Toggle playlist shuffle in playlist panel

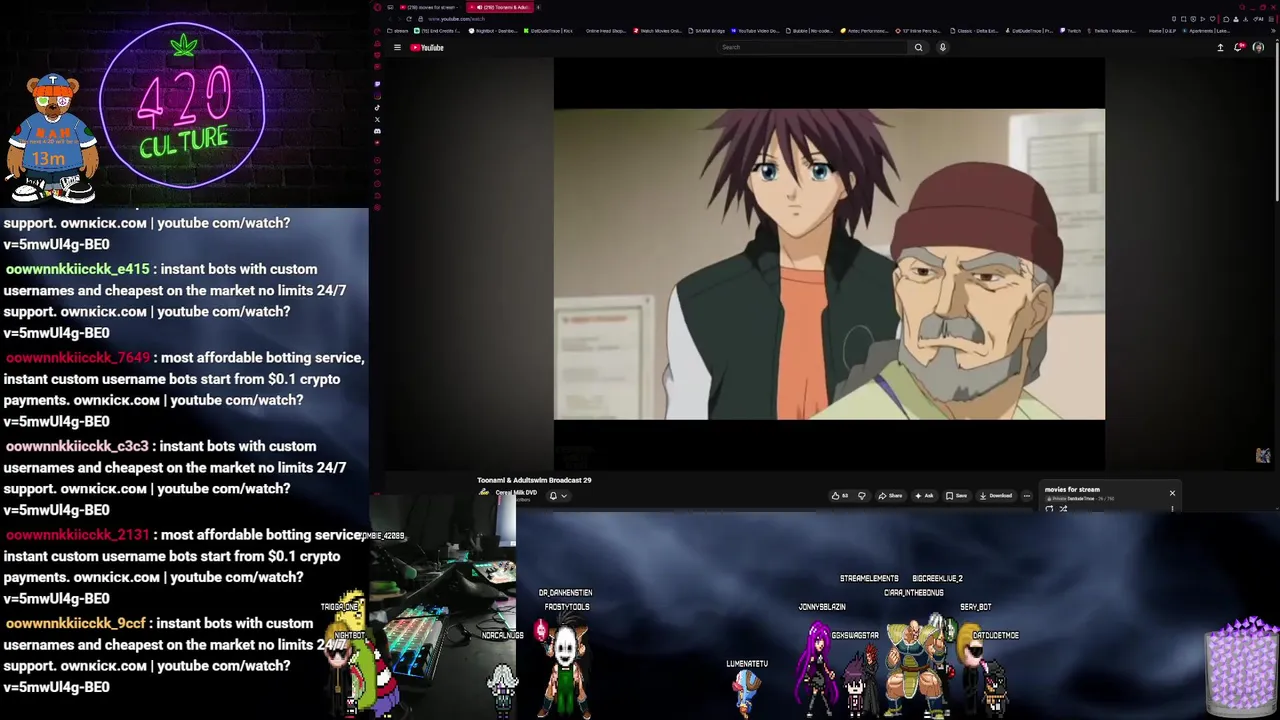coord(1063,509)
